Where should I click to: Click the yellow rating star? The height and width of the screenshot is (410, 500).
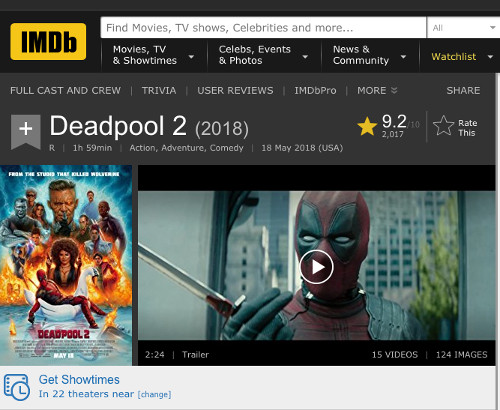coord(367,126)
